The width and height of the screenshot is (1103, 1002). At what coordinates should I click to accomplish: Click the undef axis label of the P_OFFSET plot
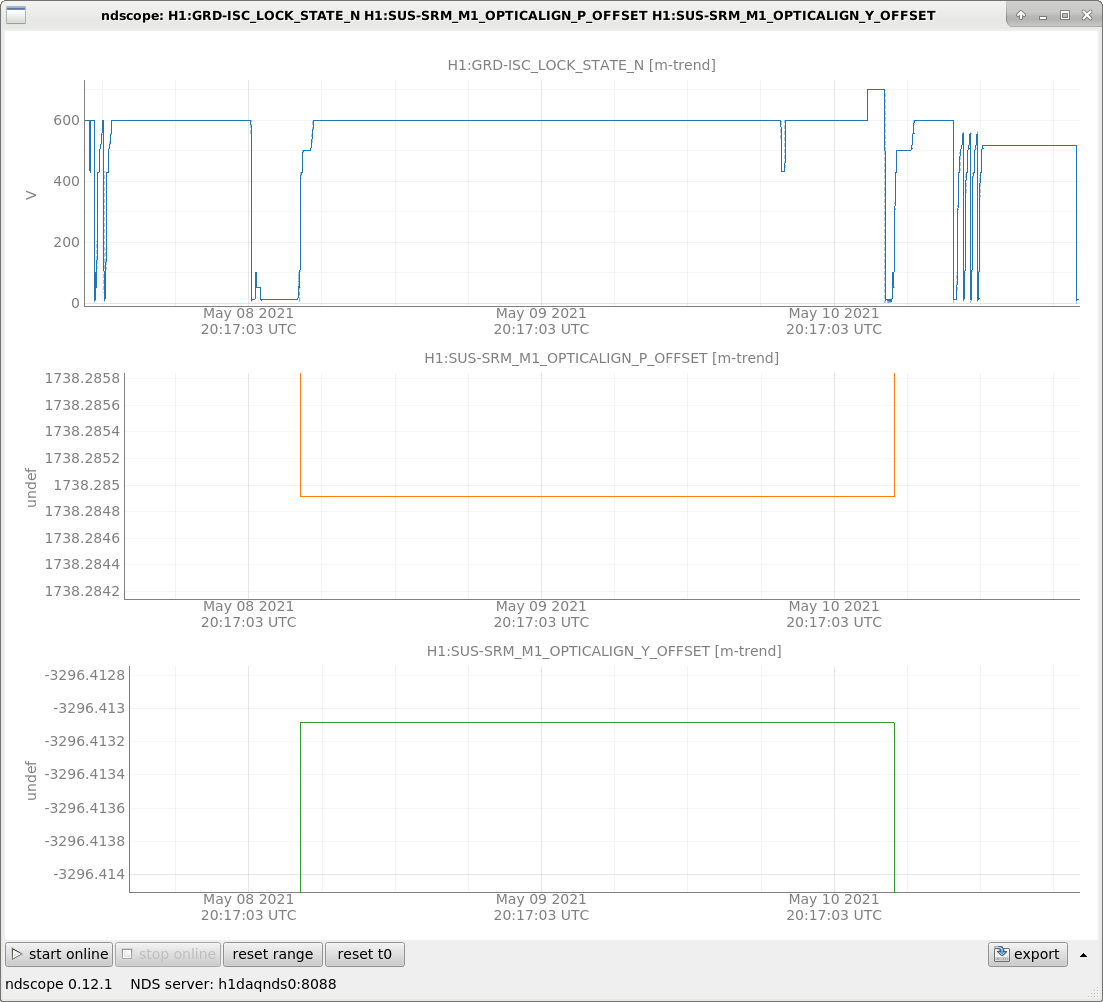(30, 487)
